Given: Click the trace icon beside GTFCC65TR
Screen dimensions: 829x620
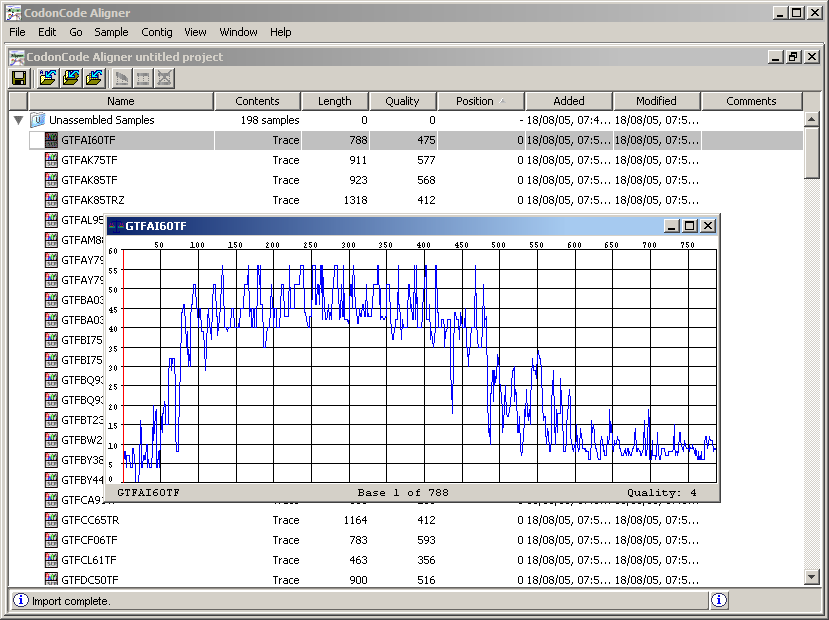Looking at the screenshot, I should 51,520.
